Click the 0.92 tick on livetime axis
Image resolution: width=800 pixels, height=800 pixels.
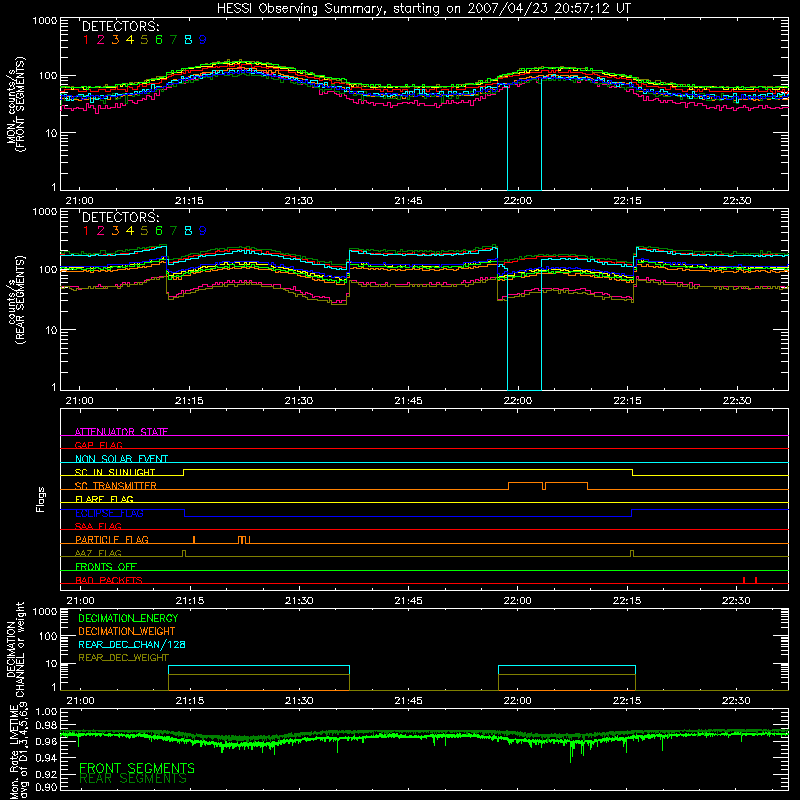46,774
